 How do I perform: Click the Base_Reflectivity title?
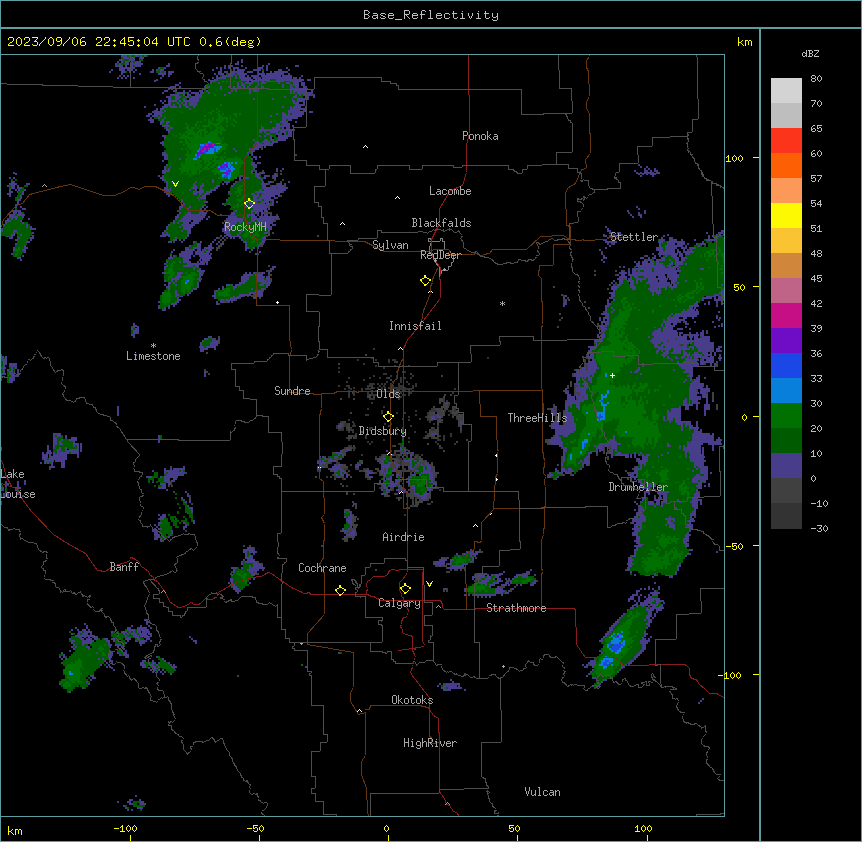pos(431,15)
